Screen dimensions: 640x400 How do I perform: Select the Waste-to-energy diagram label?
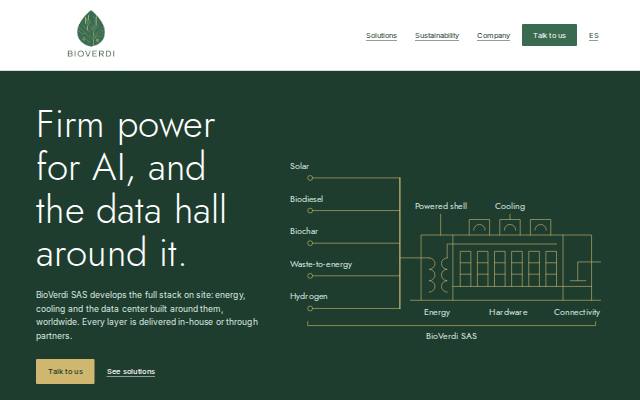(321, 264)
